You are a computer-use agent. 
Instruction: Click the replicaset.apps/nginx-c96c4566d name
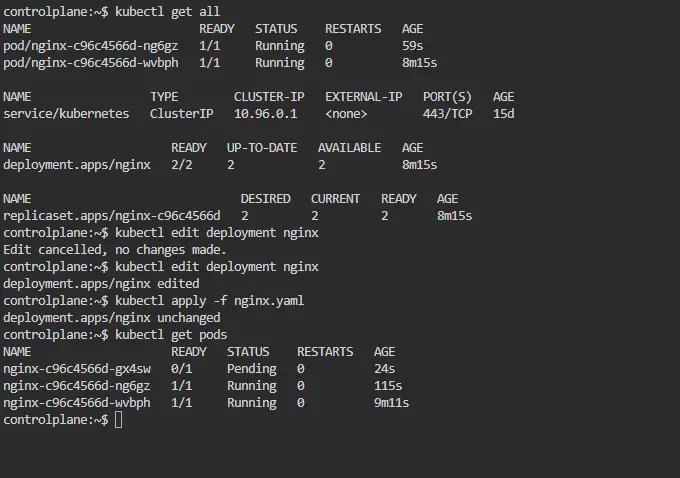click(111, 216)
